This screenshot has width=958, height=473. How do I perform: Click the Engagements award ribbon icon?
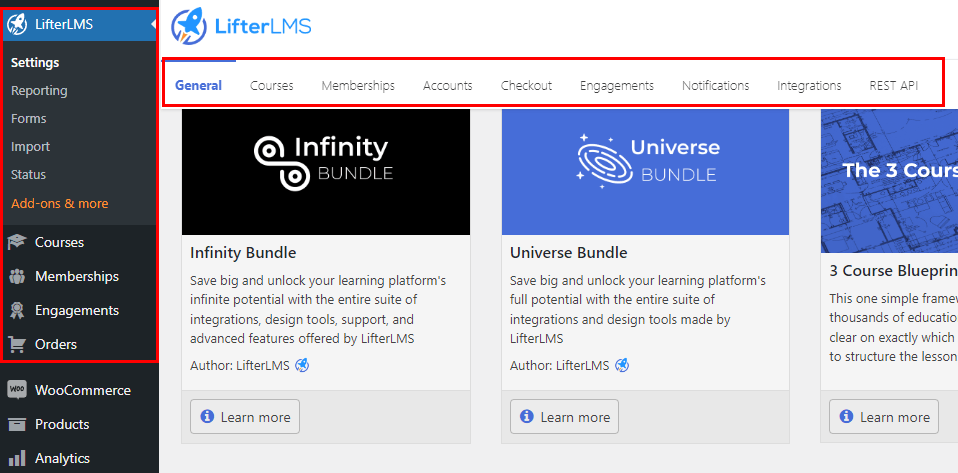click(x=17, y=311)
